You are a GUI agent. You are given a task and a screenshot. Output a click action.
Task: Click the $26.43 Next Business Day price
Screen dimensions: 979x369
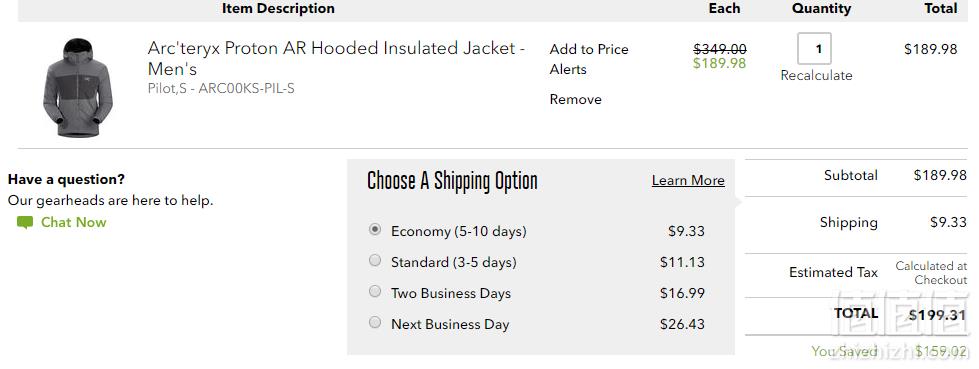pyautogui.click(x=682, y=324)
